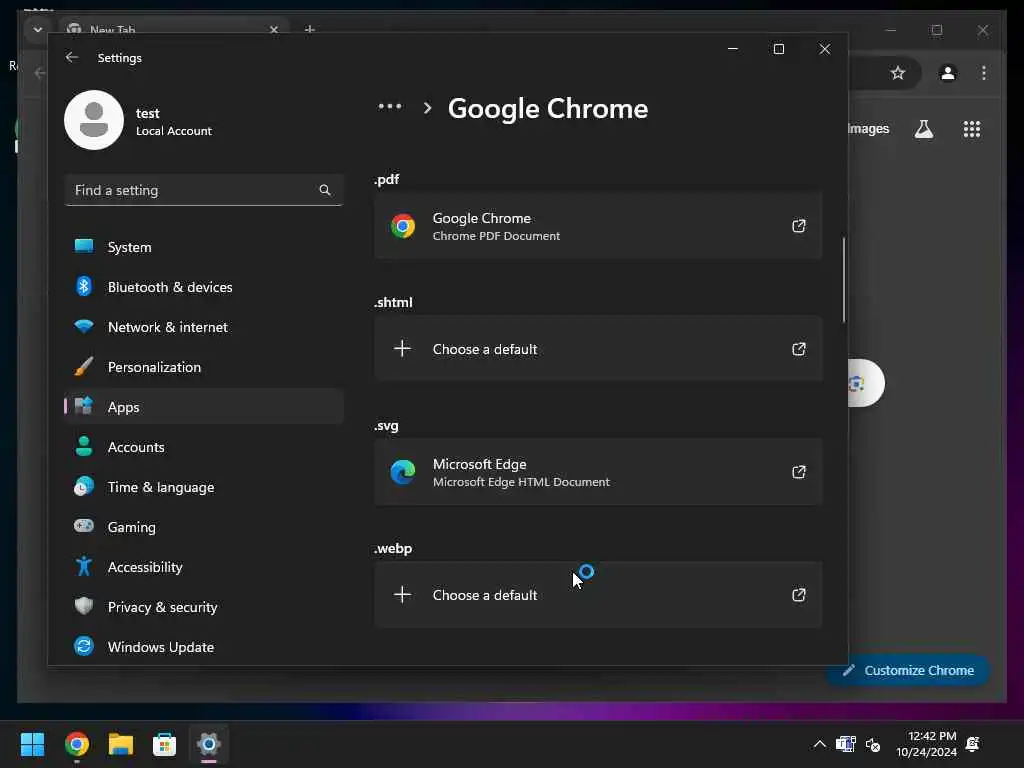Click network icon in system tray
Screen dimensions: 1024x768
846,744
